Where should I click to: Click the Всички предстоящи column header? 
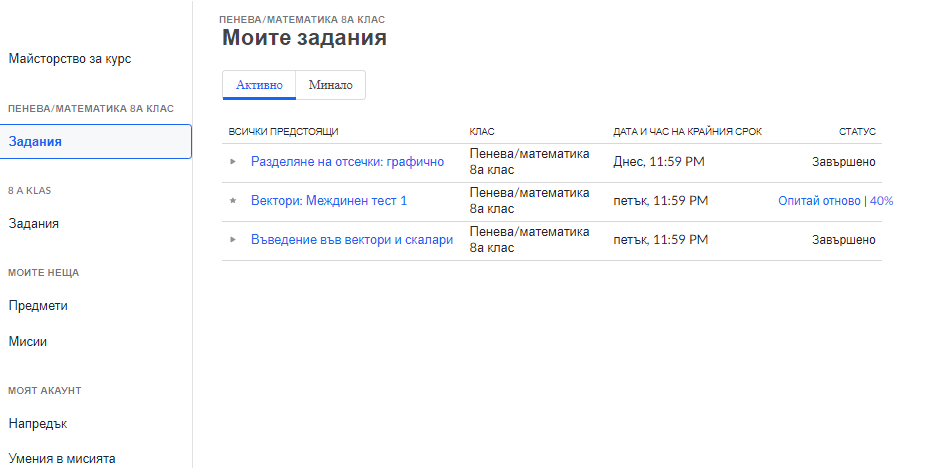[x=283, y=132]
